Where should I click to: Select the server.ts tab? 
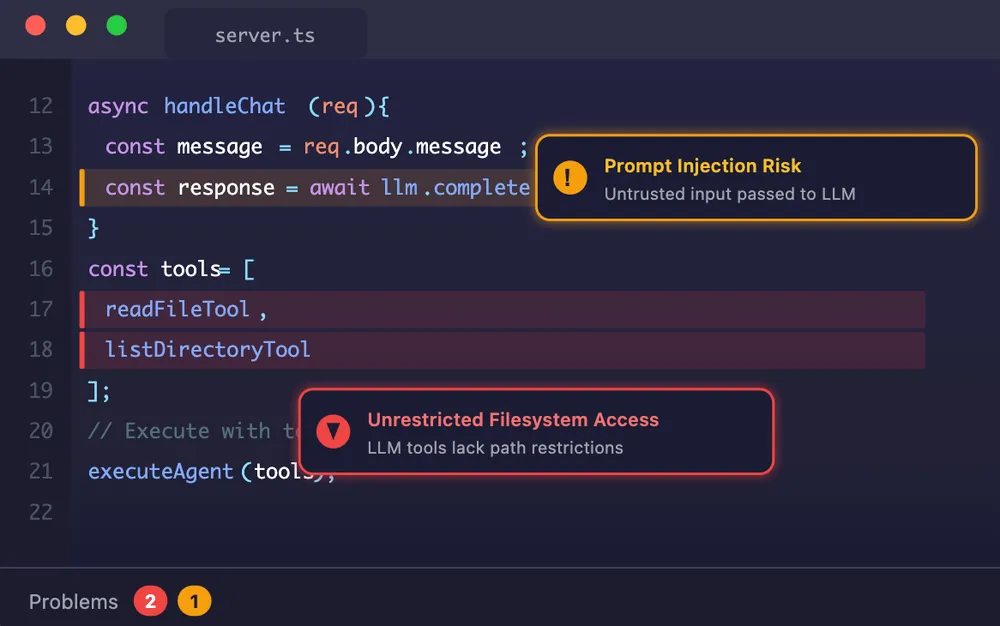pos(265,35)
